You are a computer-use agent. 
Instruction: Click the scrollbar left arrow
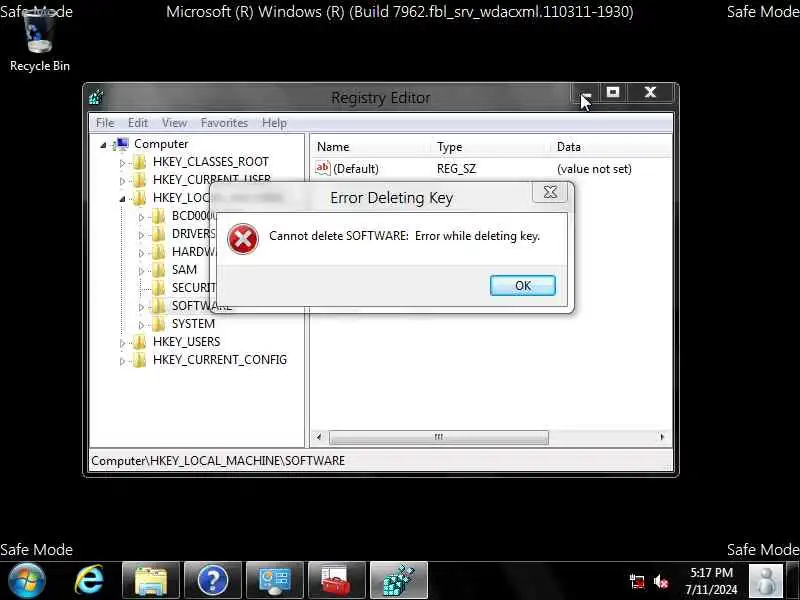pyautogui.click(x=319, y=437)
